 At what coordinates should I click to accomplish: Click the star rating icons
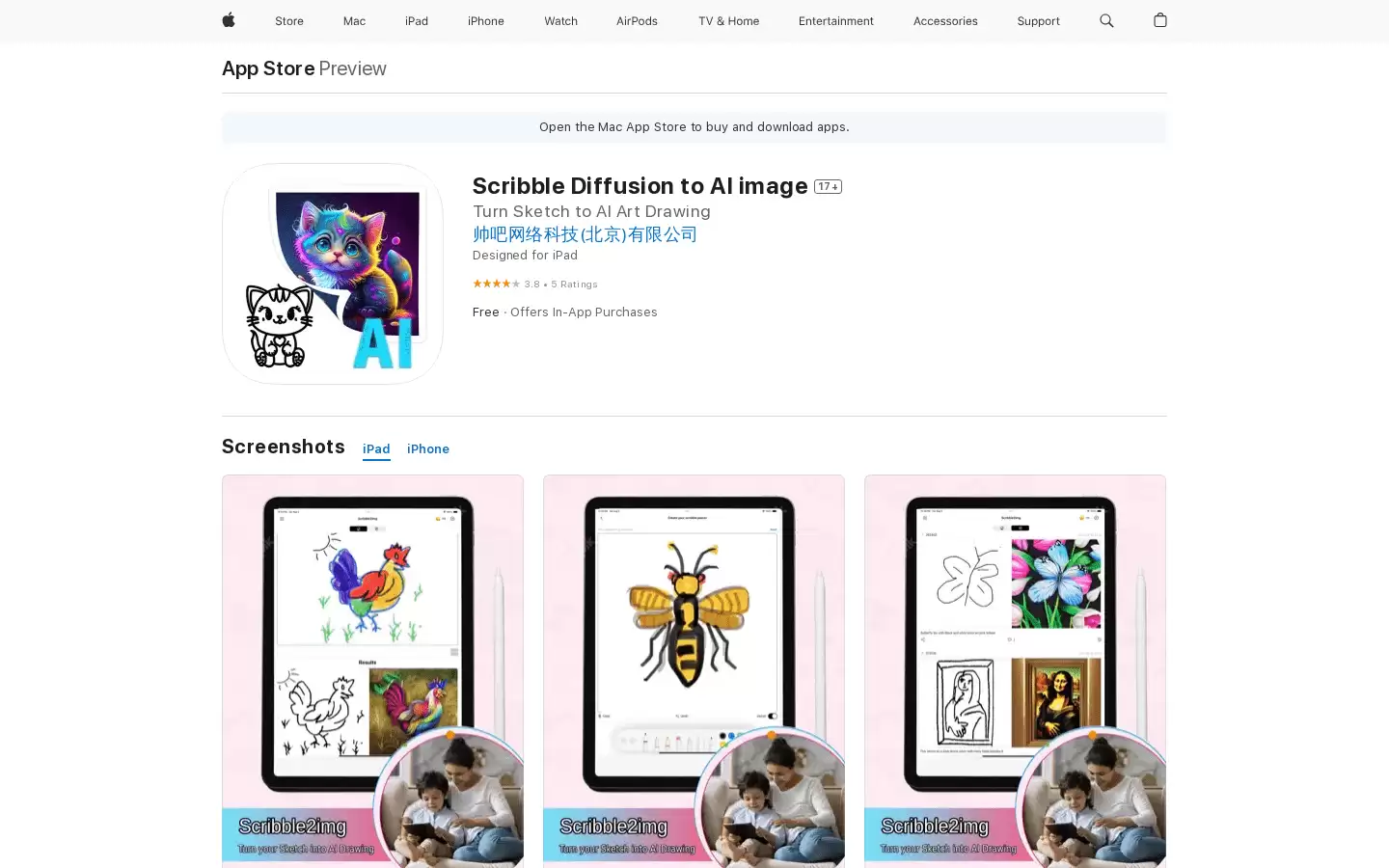496,284
